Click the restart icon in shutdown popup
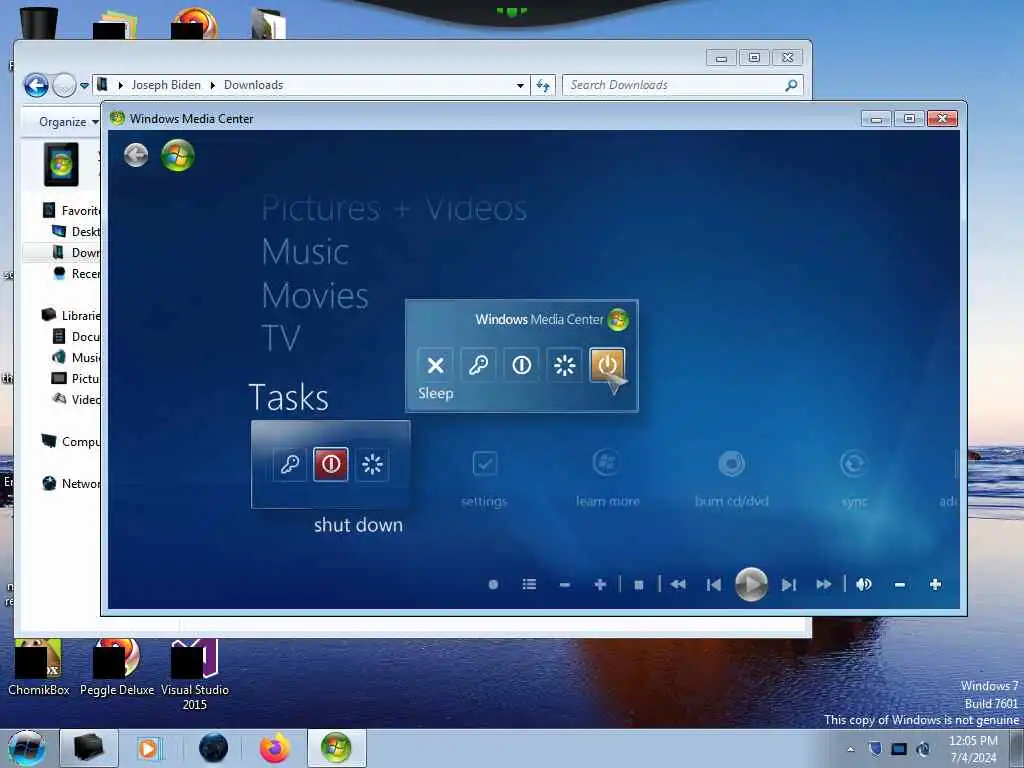 pos(564,365)
